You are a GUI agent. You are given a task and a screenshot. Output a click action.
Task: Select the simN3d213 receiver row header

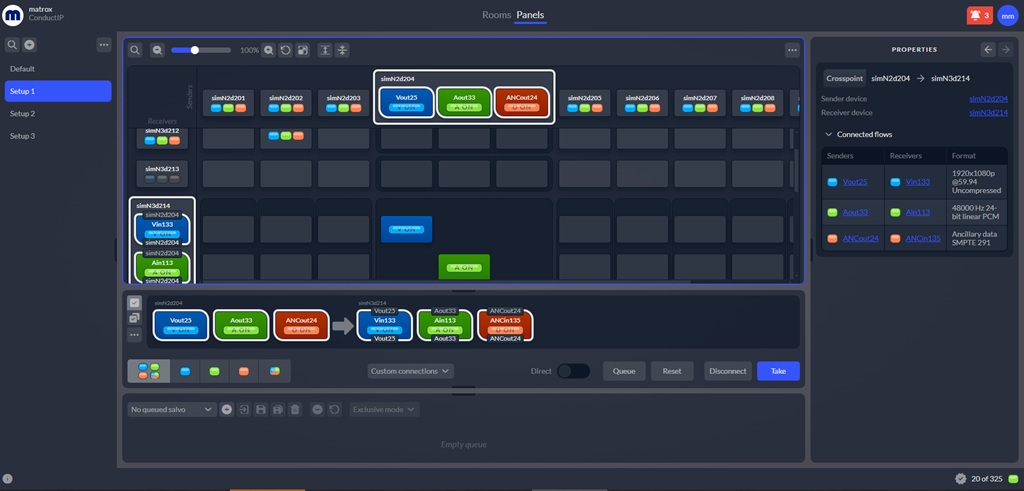162,173
